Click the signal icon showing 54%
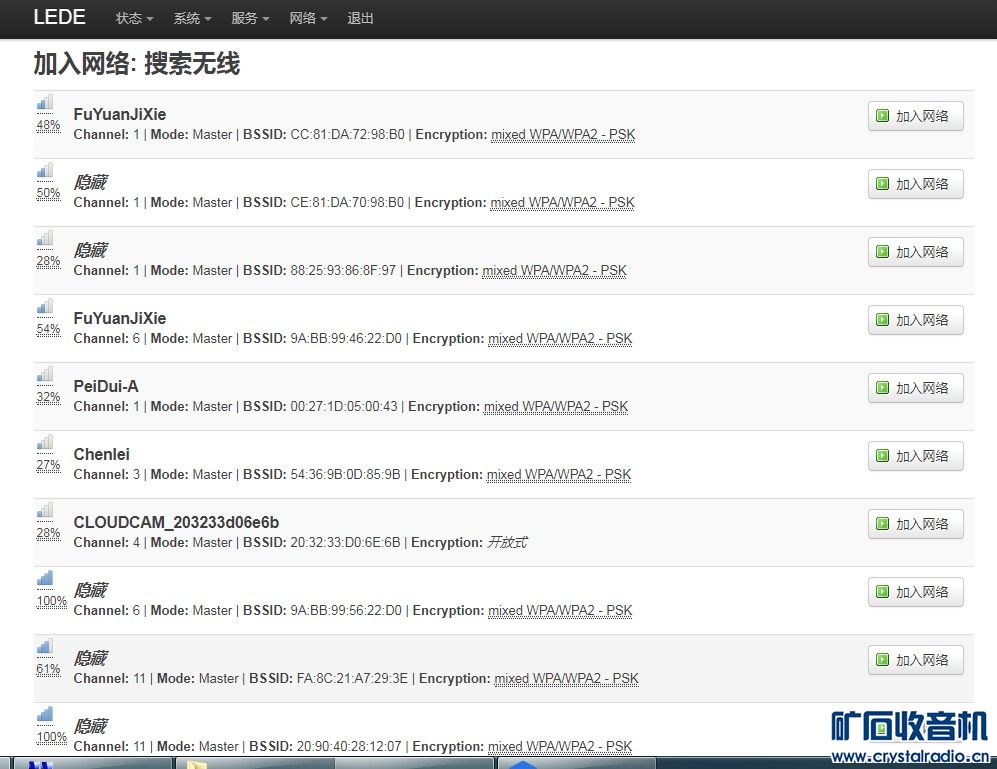997x769 pixels. click(45, 307)
